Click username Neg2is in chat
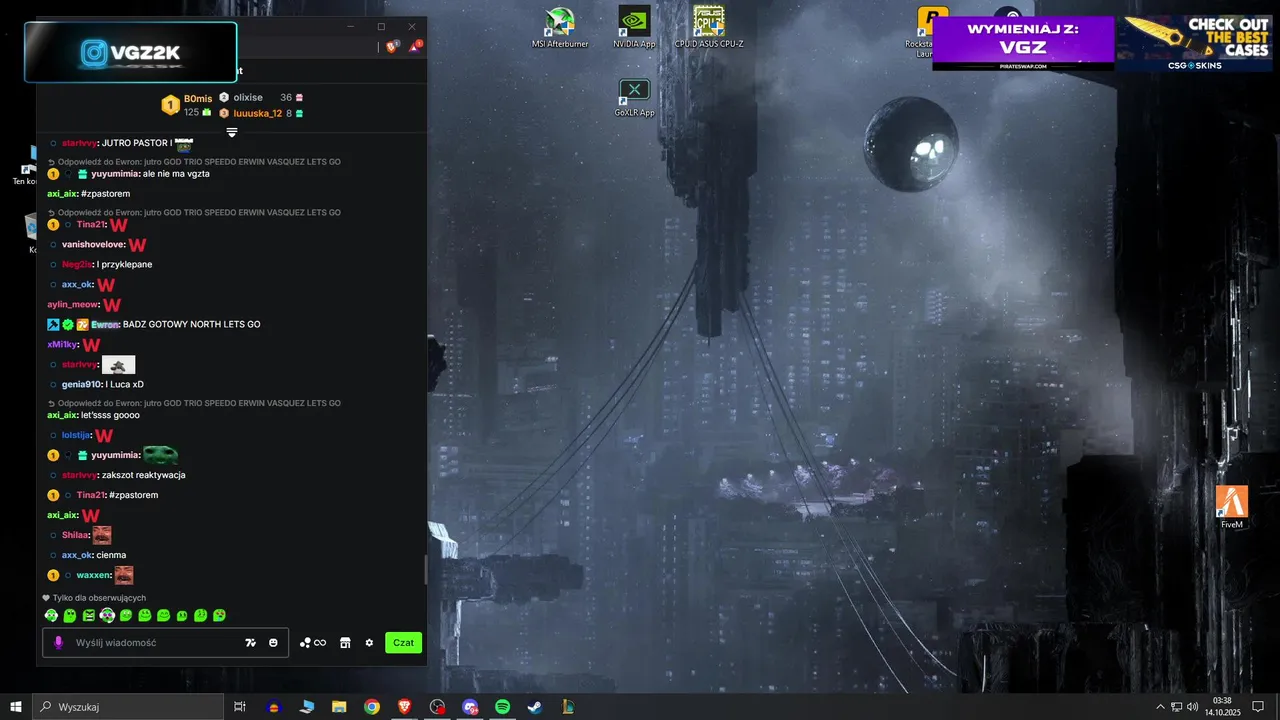Image resolution: width=1280 pixels, height=720 pixels. click(76, 264)
